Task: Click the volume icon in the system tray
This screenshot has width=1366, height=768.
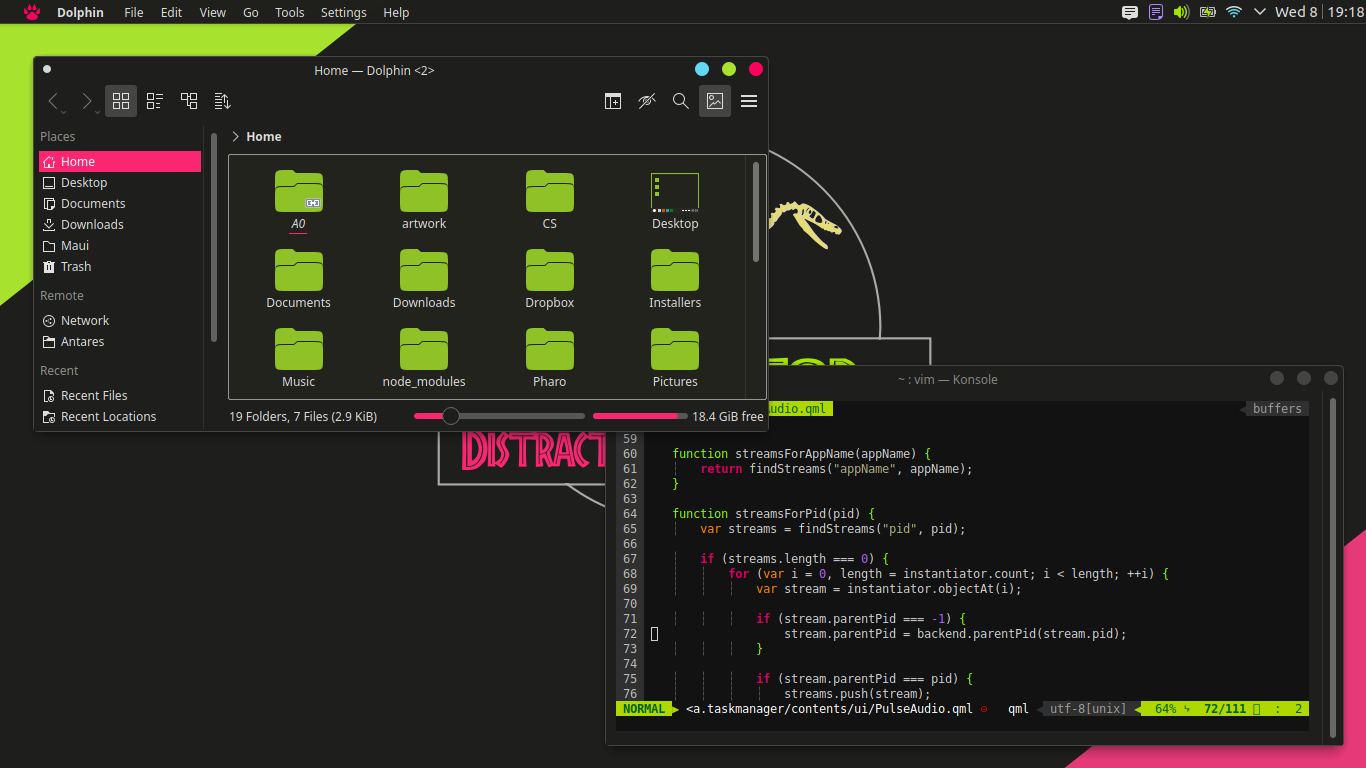Action: point(1181,13)
